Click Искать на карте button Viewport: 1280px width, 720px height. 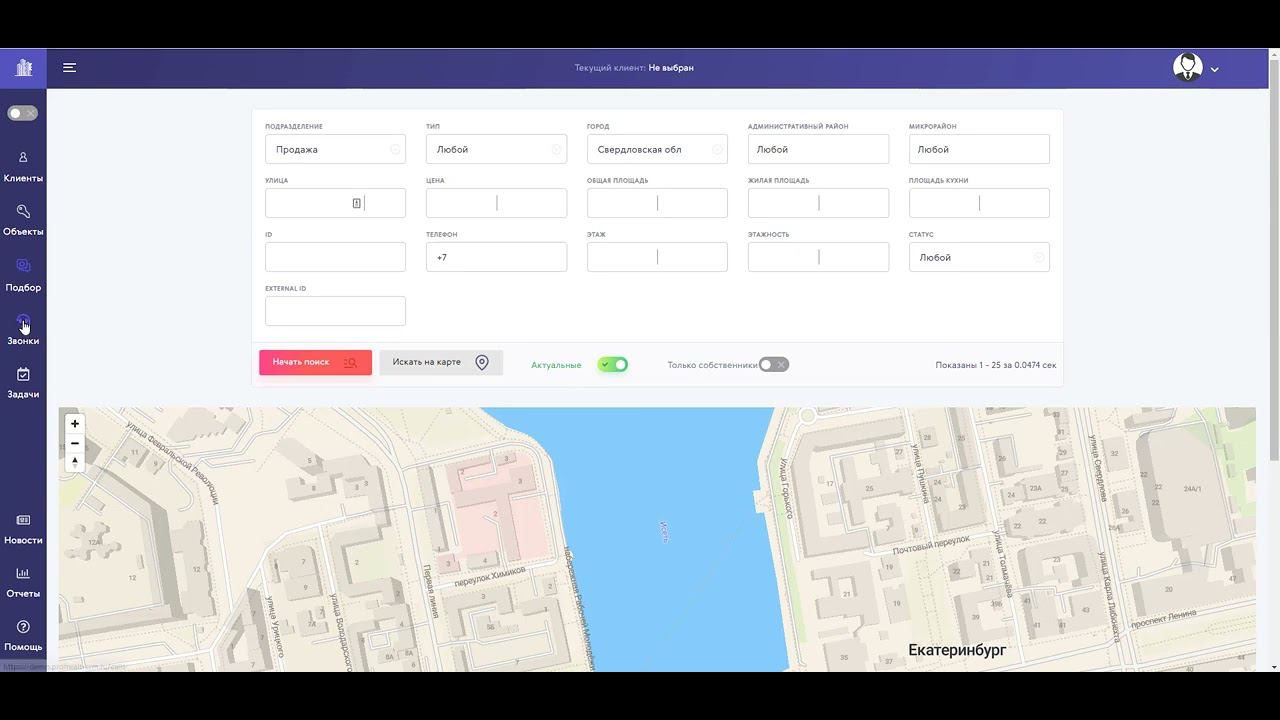click(x=441, y=362)
